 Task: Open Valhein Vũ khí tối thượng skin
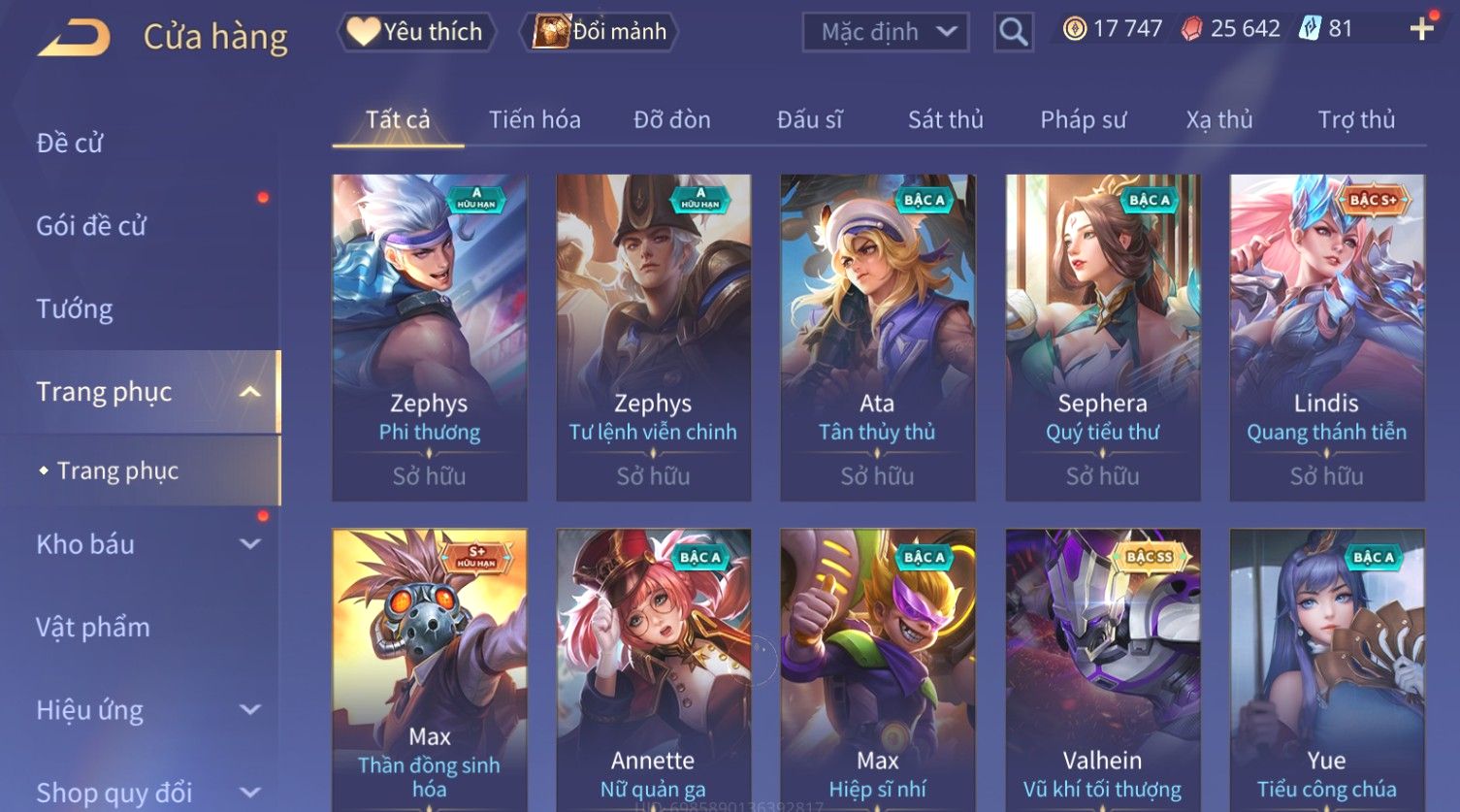tap(1102, 669)
